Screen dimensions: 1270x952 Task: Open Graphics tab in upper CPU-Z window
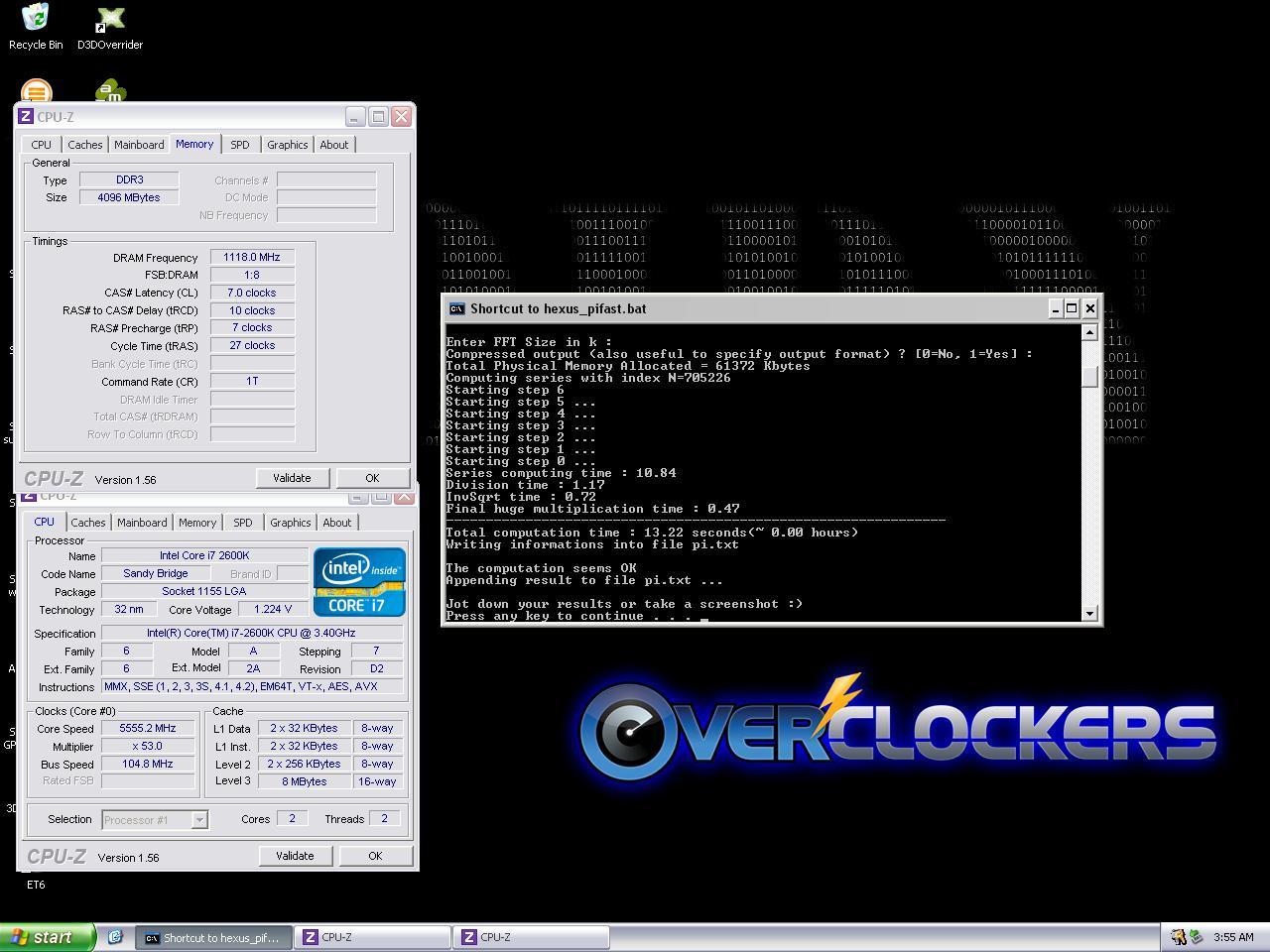click(287, 145)
